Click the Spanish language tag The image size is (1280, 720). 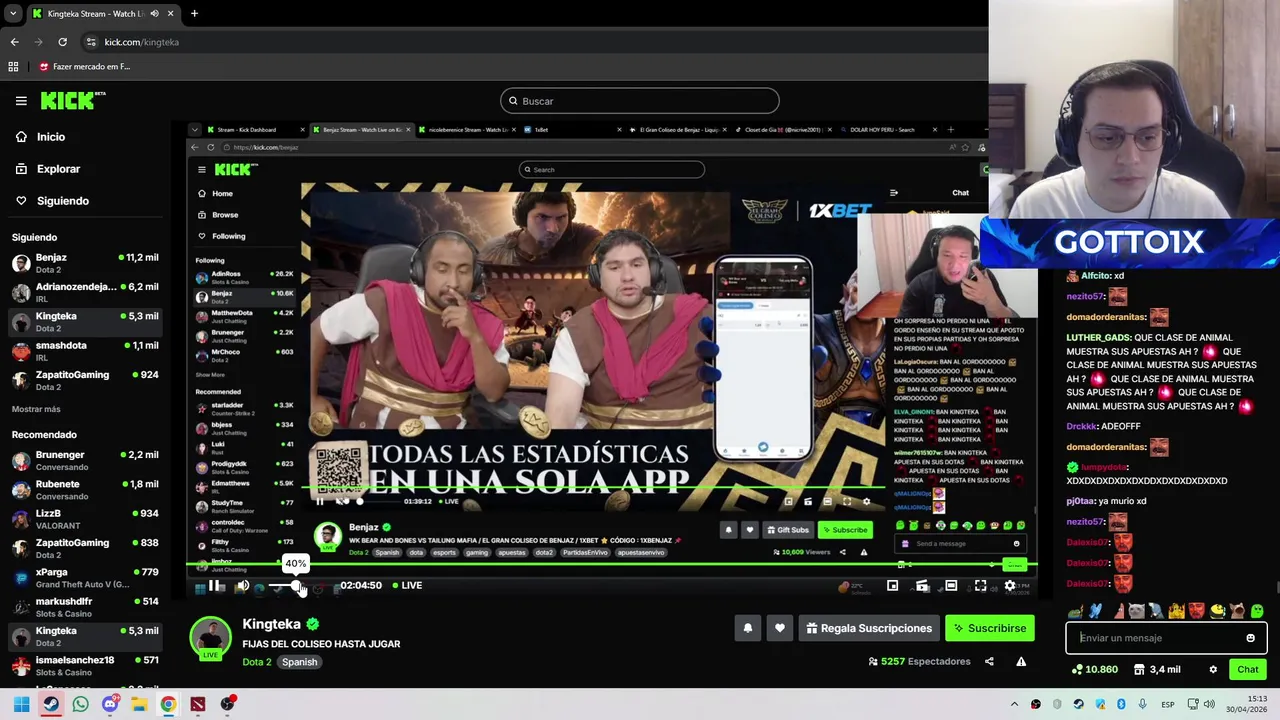299,662
